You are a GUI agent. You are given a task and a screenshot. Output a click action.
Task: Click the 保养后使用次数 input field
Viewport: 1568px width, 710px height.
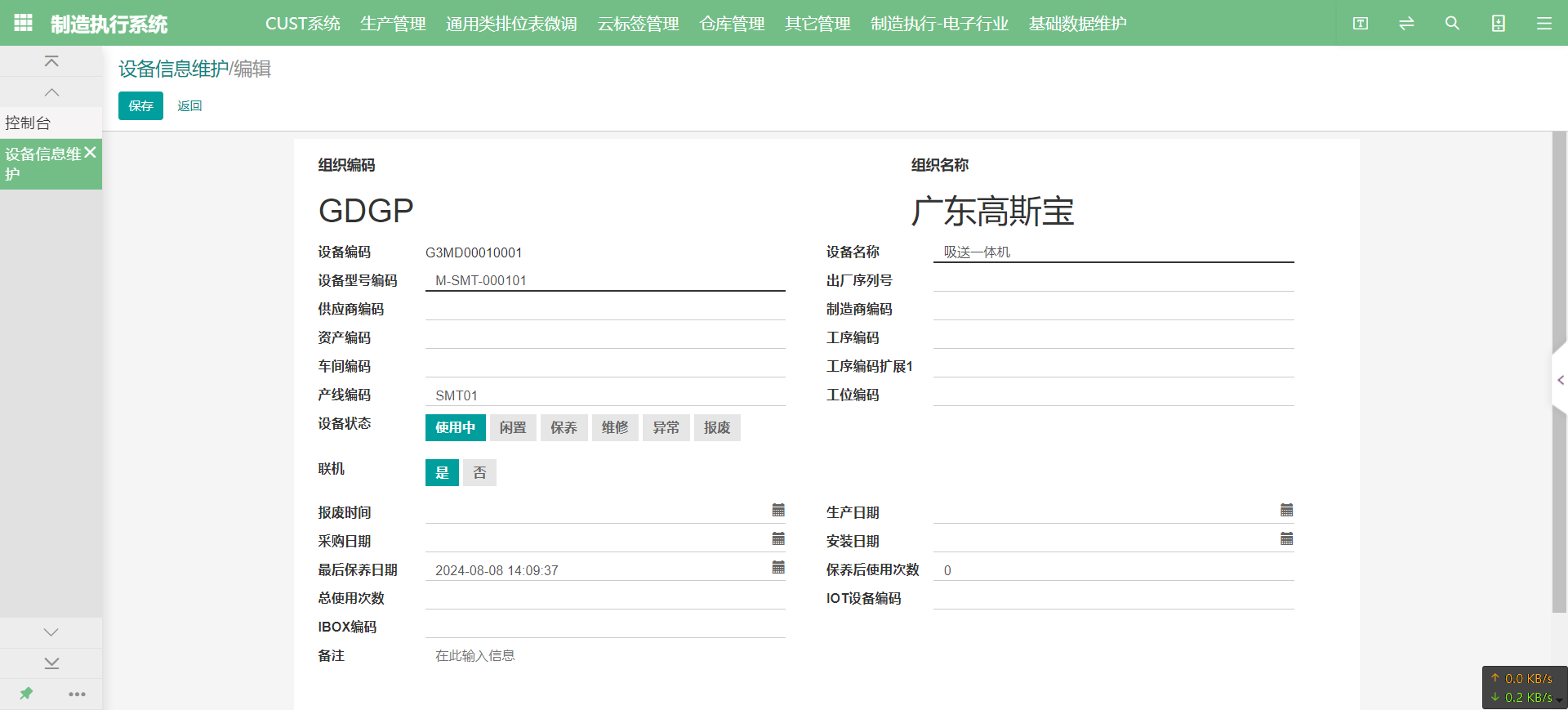(x=1114, y=569)
